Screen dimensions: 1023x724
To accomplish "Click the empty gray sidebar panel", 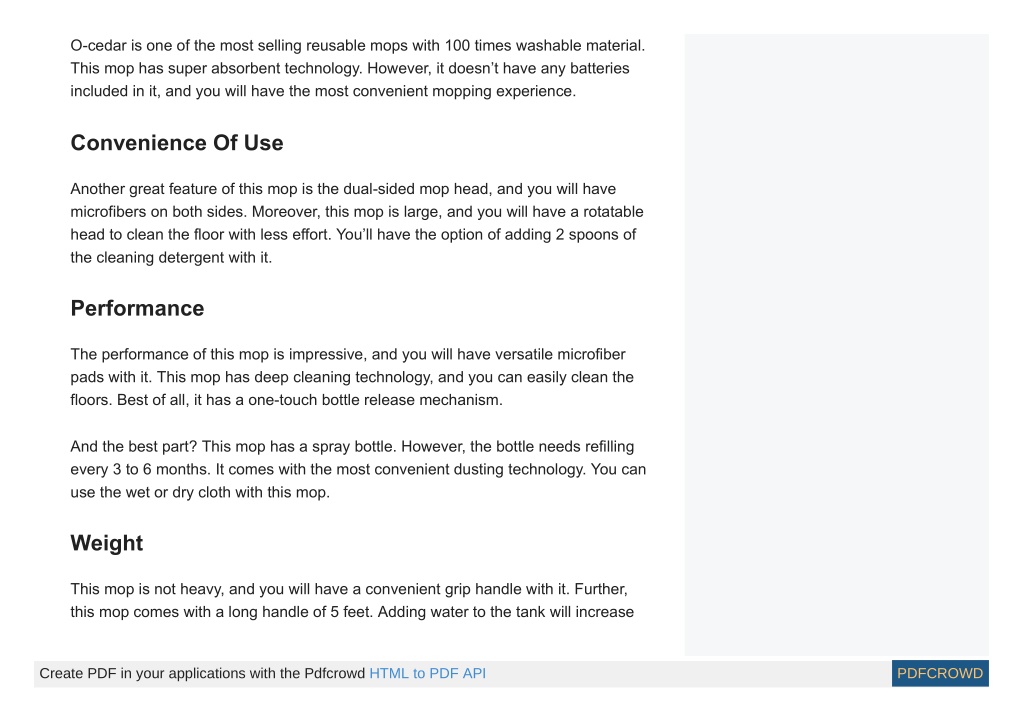I will 836,344.
